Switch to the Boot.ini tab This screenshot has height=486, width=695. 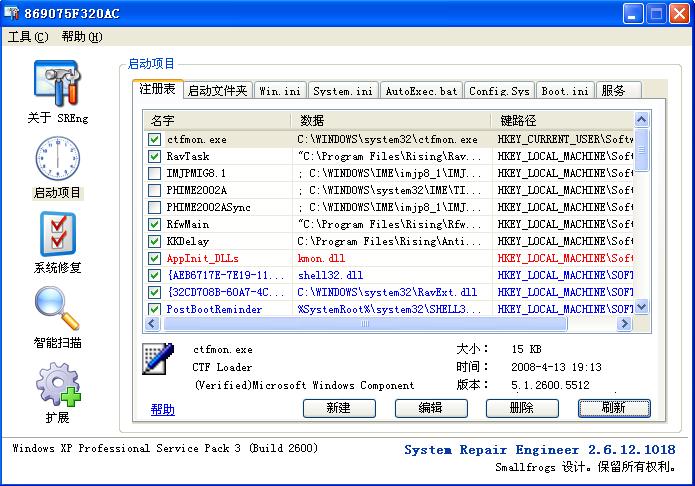(x=565, y=90)
